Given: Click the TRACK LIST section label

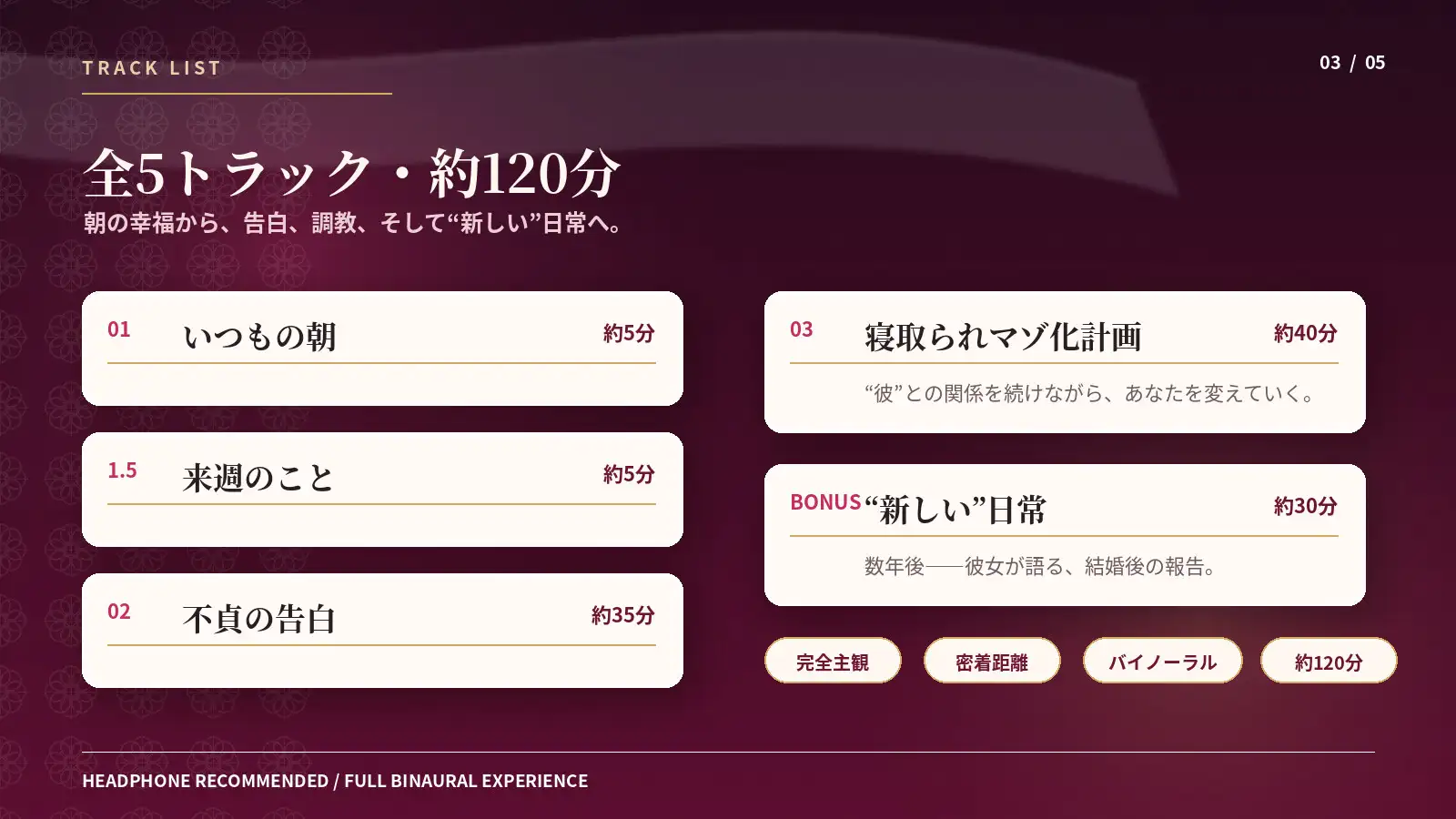Looking at the screenshot, I should [152, 68].
